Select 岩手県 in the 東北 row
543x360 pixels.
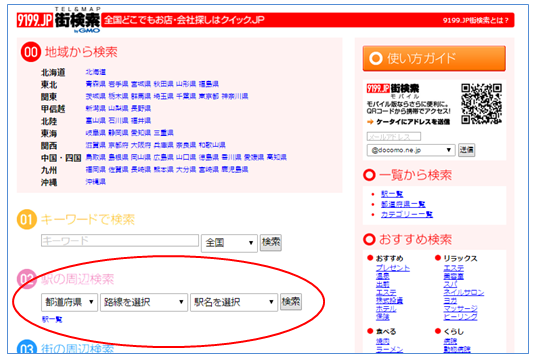[118, 84]
